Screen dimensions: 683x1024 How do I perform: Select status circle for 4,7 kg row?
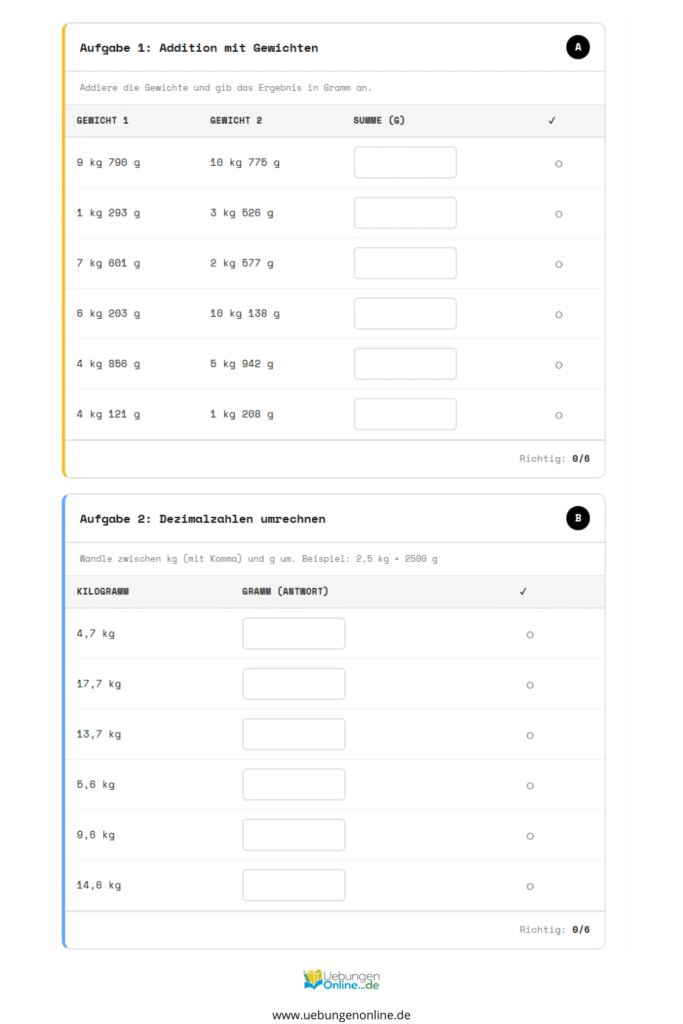[529, 634]
